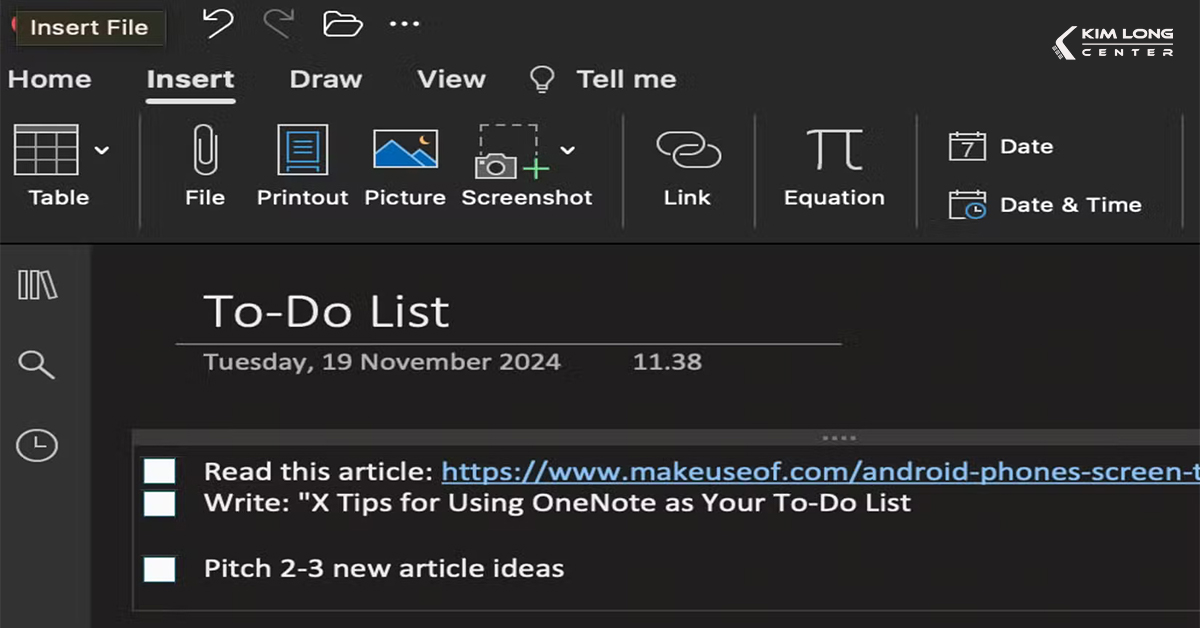The image size is (1200, 628).
Task: Open the Equation pi tool
Action: [834, 152]
